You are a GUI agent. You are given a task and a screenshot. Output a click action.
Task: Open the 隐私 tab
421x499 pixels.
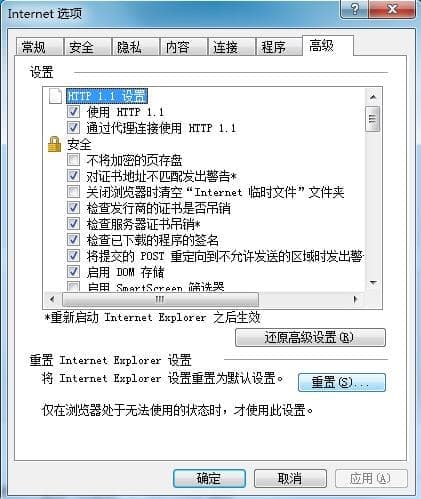[x=129, y=47]
